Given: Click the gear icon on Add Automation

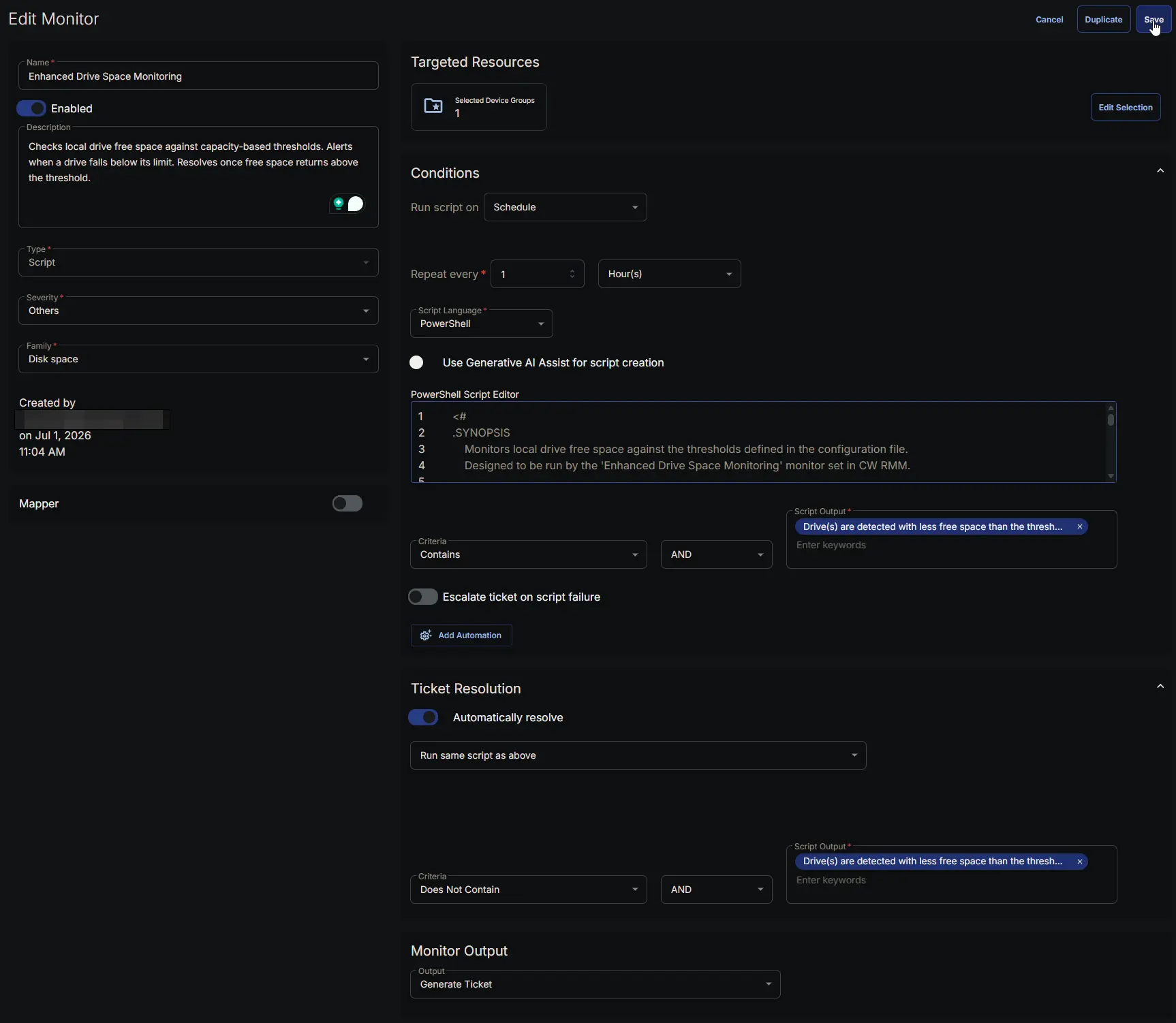Looking at the screenshot, I should (x=426, y=635).
